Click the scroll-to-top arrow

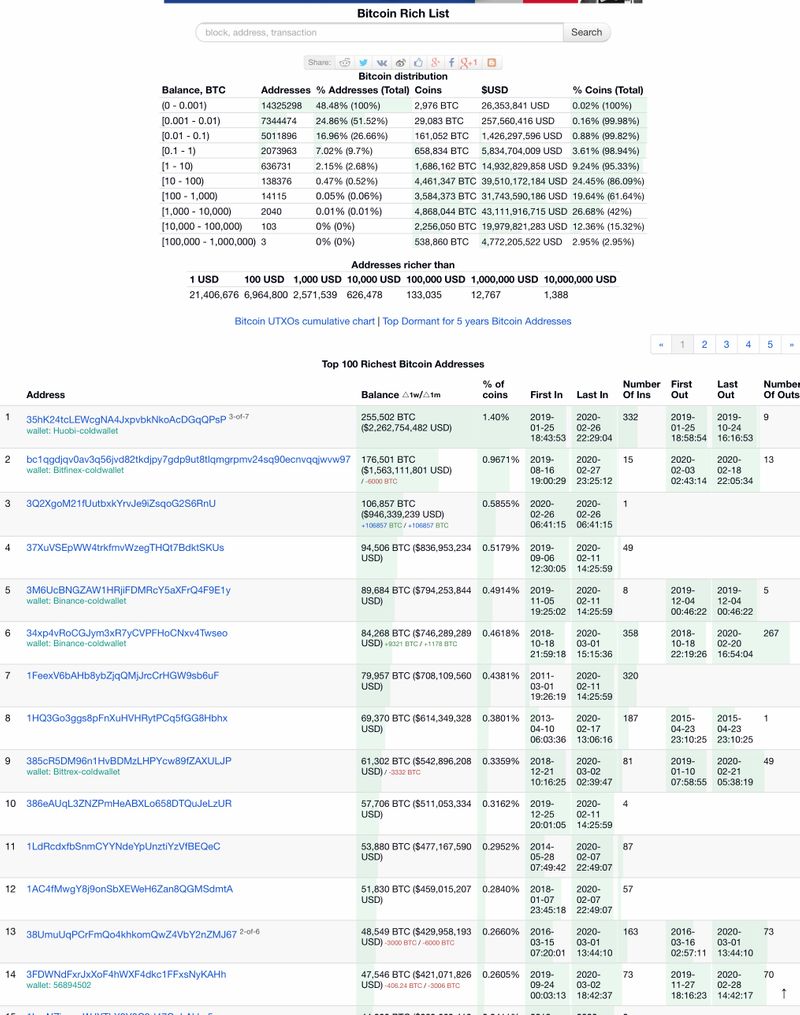point(783,993)
